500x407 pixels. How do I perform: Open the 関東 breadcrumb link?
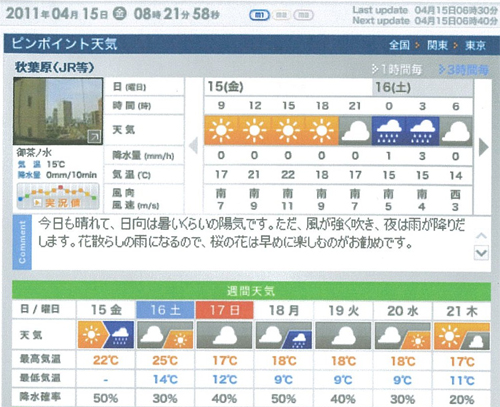[x=437, y=45]
